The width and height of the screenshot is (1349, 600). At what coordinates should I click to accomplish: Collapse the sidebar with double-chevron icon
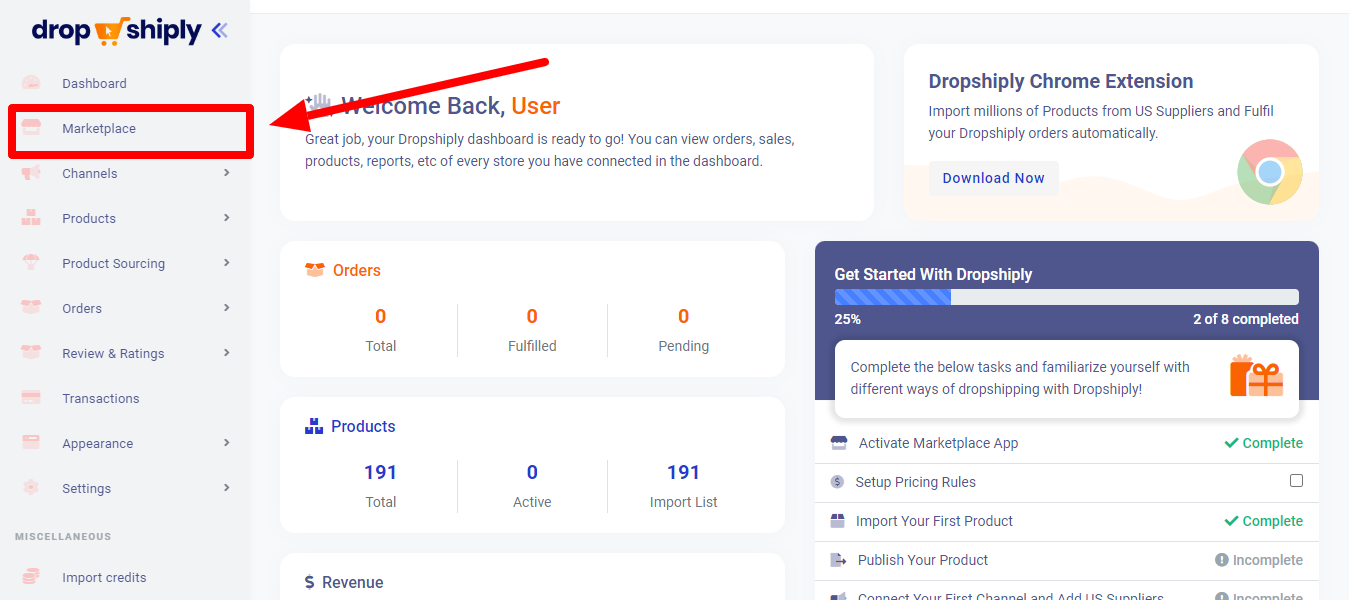[x=220, y=31]
